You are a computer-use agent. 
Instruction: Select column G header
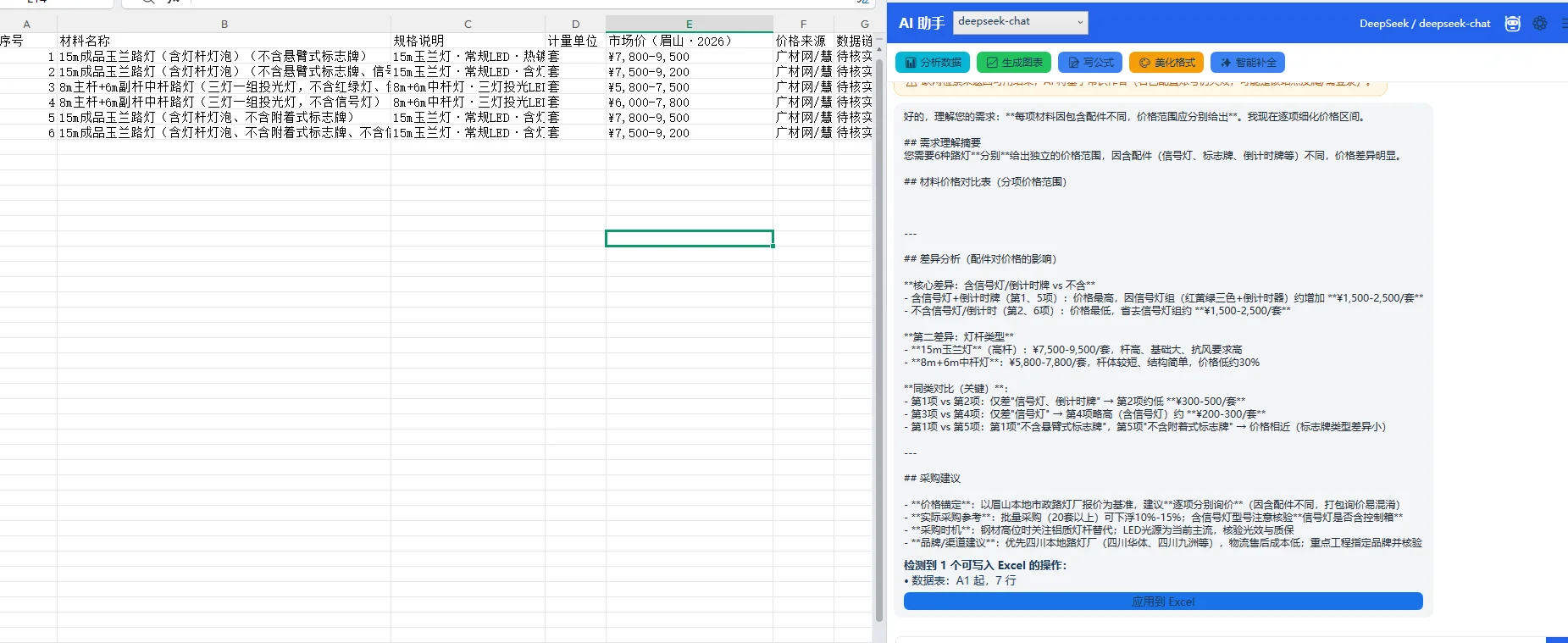854,25
